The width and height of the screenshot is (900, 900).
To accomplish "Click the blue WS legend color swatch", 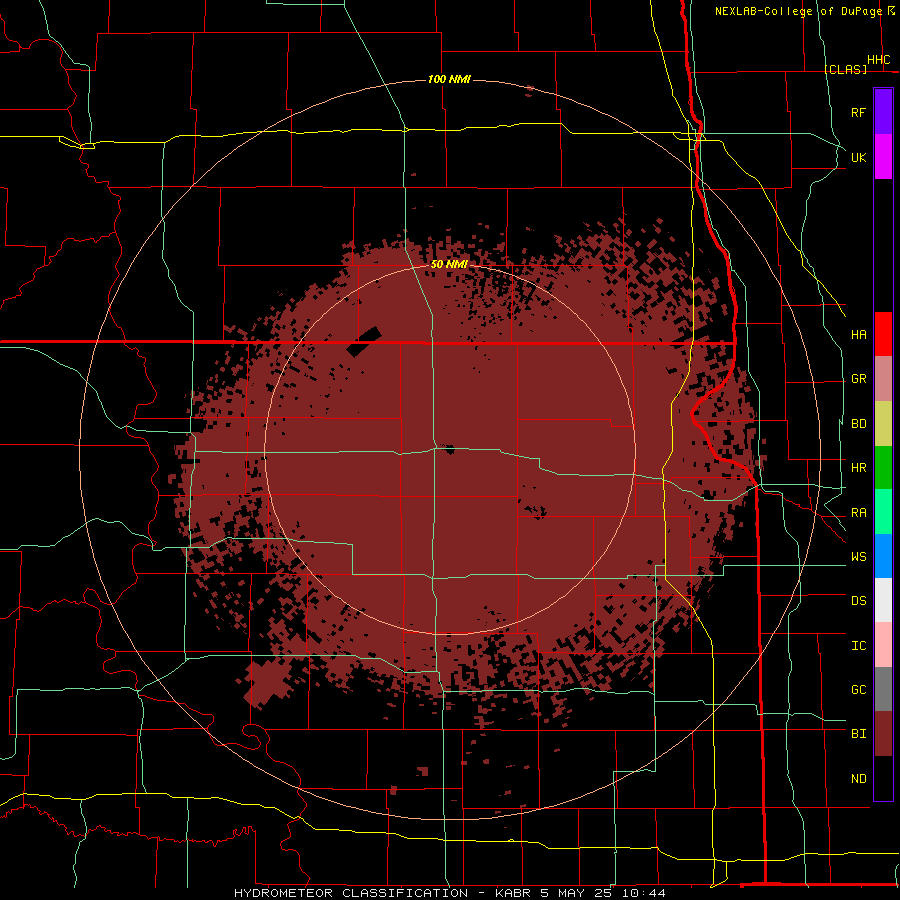I will (883, 556).
